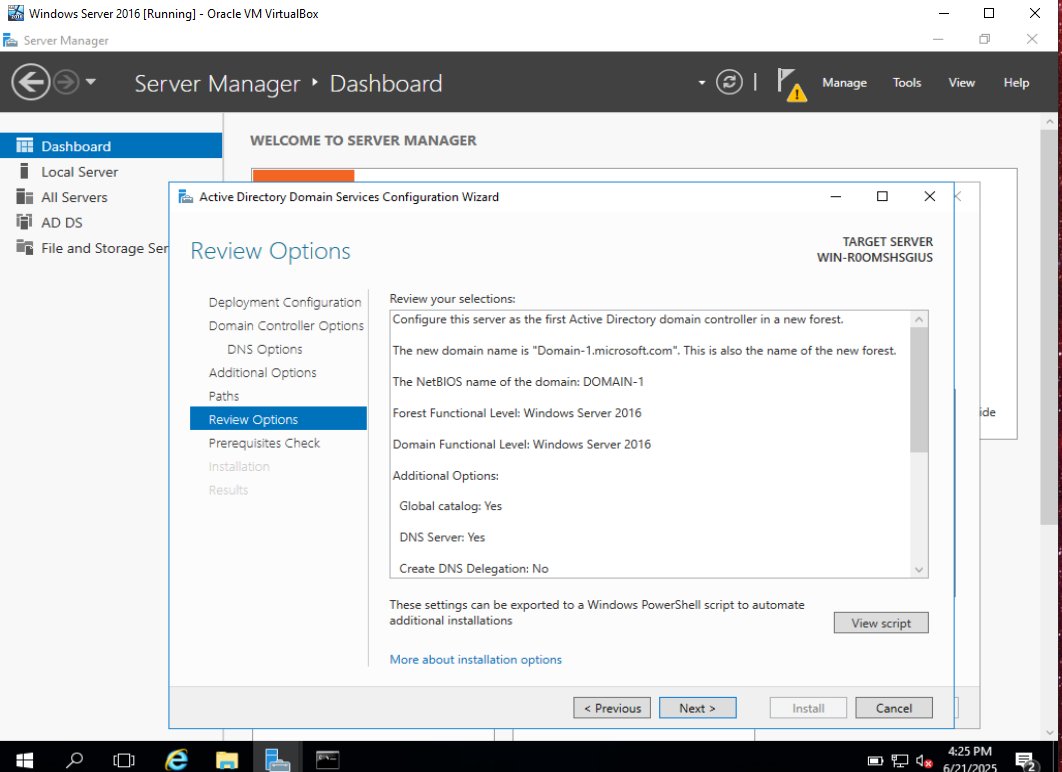
Task: Click the battery tray icon
Action: point(875,761)
